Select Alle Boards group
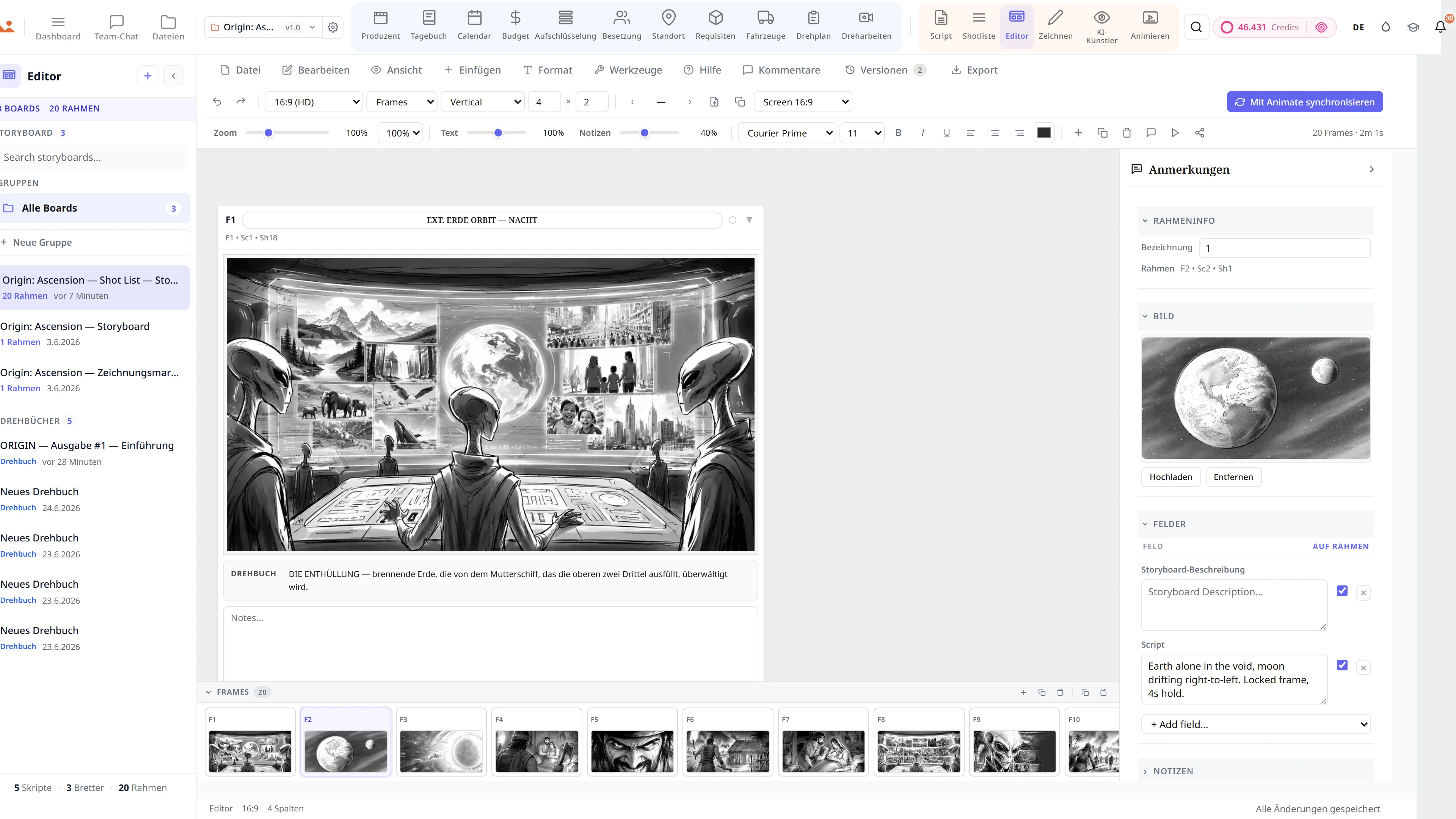The width and height of the screenshot is (1456, 819). click(95, 208)
